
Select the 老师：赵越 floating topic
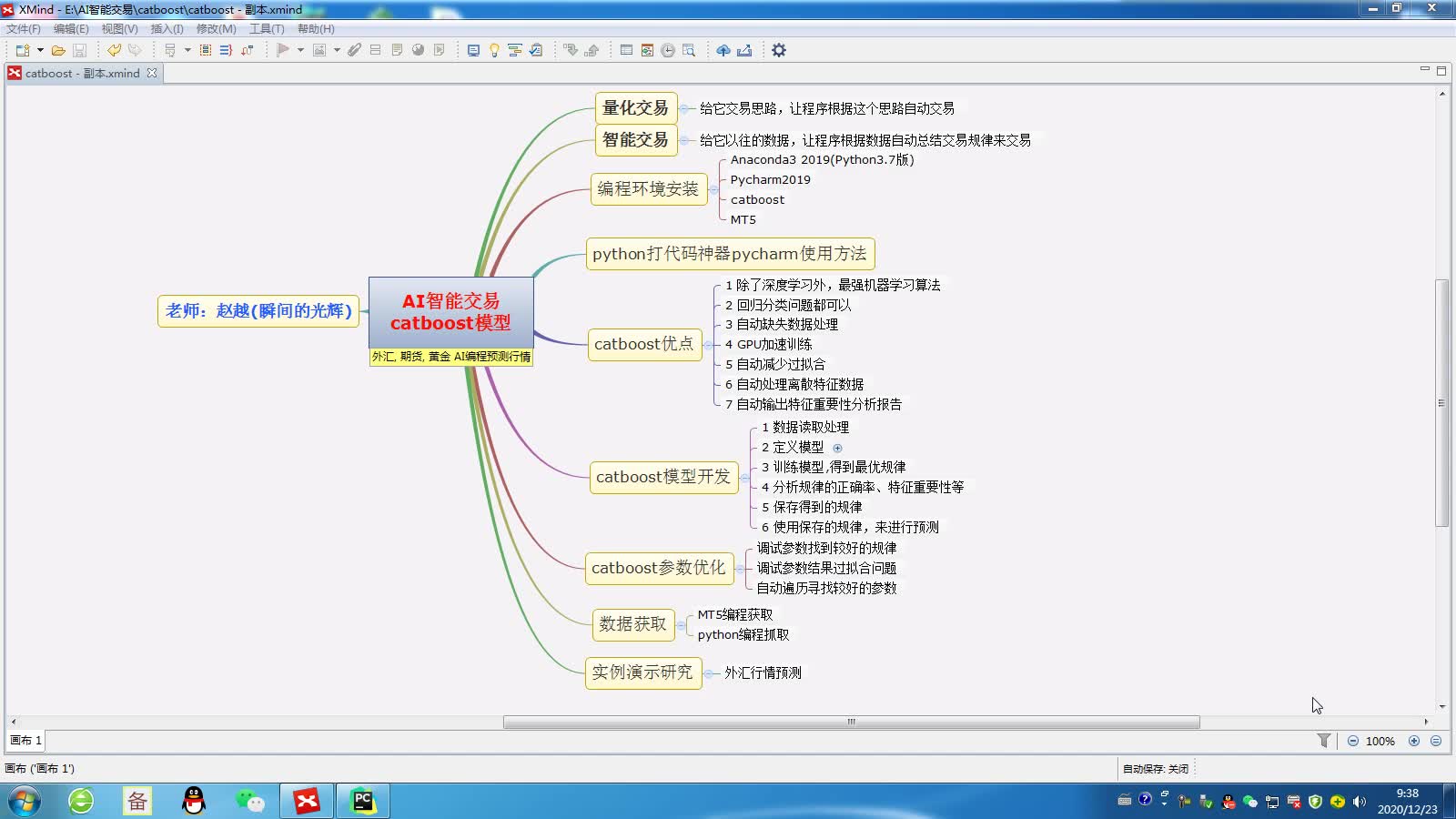[258, 310]
